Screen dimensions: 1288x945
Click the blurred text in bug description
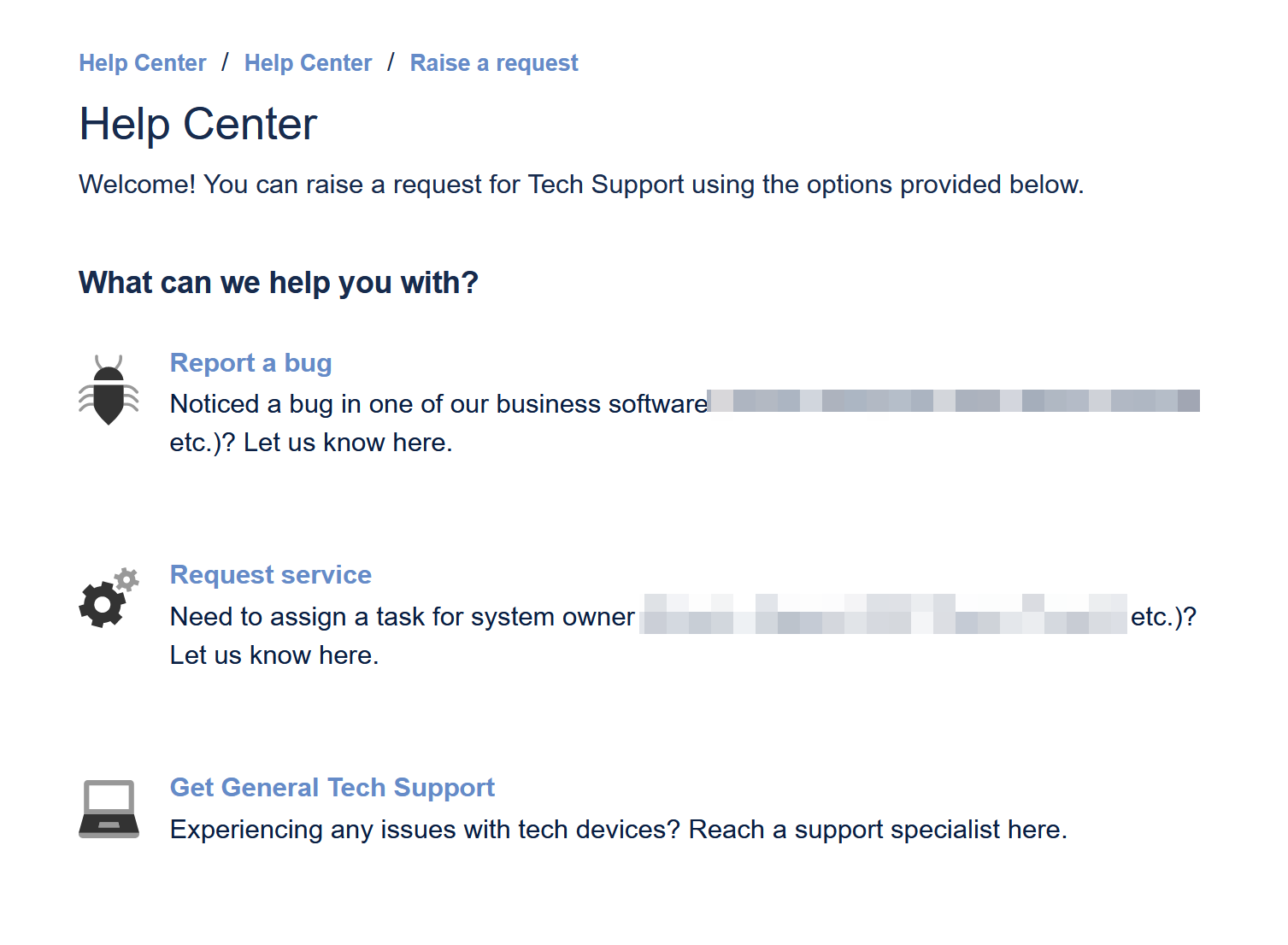954,401
